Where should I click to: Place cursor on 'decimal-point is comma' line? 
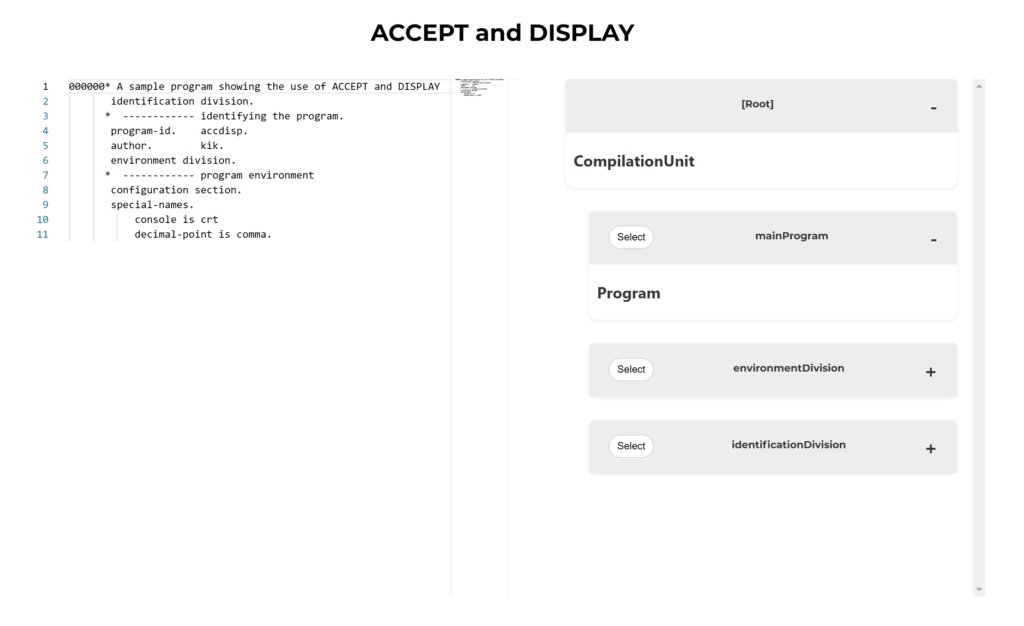point(203,235)
